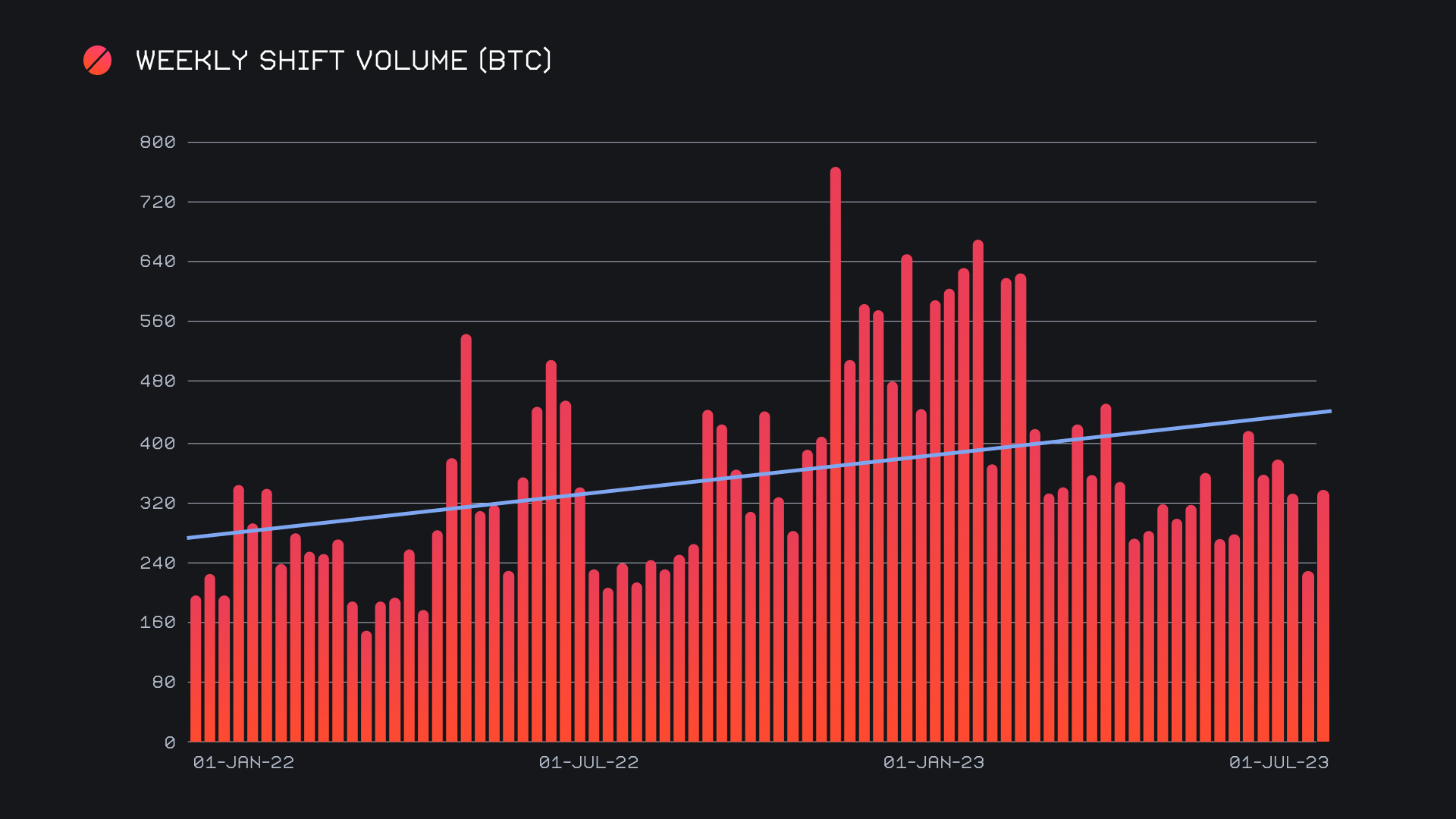Click the 01-JAN-23 x-axis date label
The height and width of the screenshot is (819, 1456).
coord(934,763)
